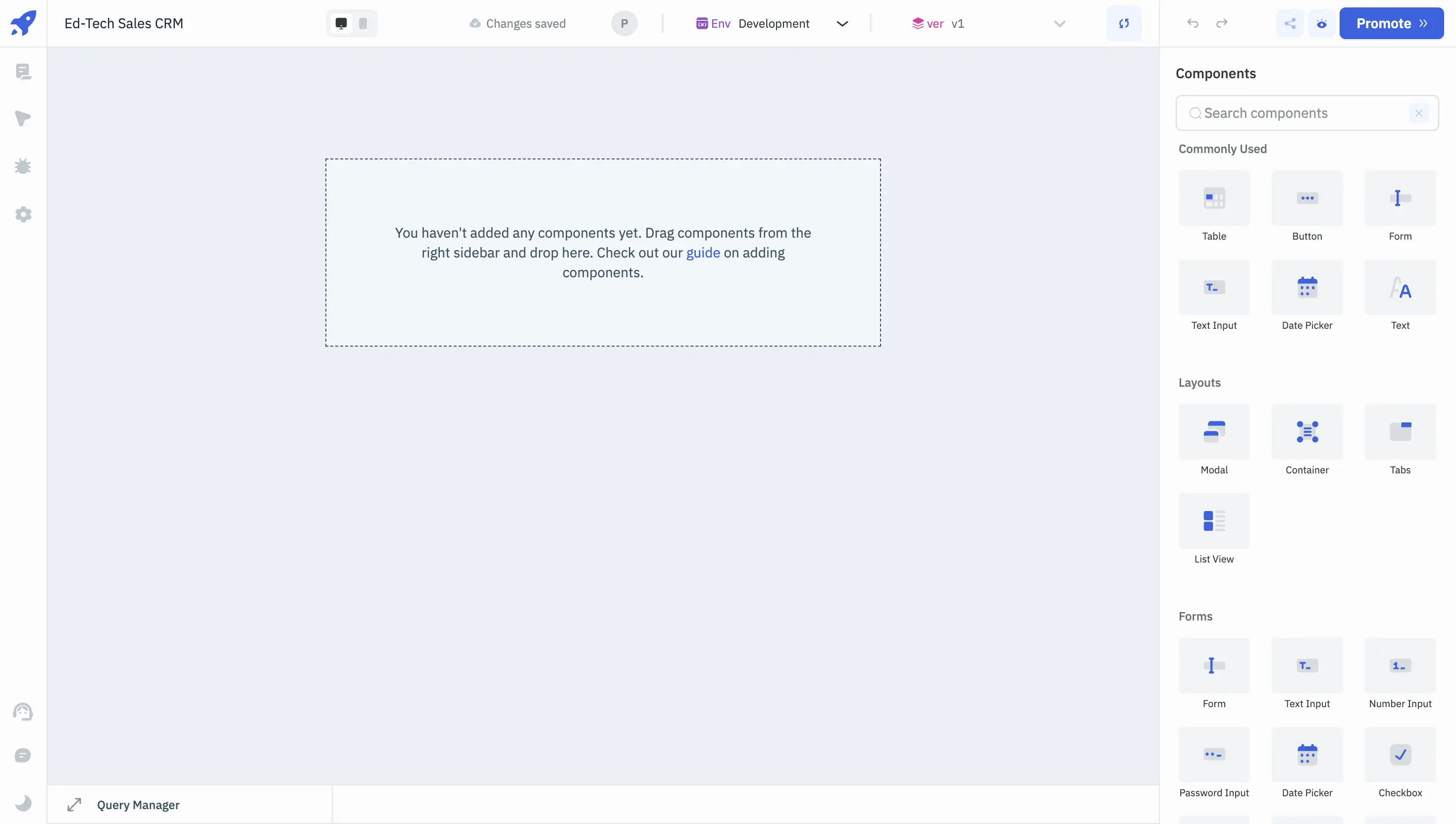Image resolution: width=1456 pixels, height=824 pixels.
Task: Expand the Query Manager panel
Action: pyautogui.click(x=74, y=805)
